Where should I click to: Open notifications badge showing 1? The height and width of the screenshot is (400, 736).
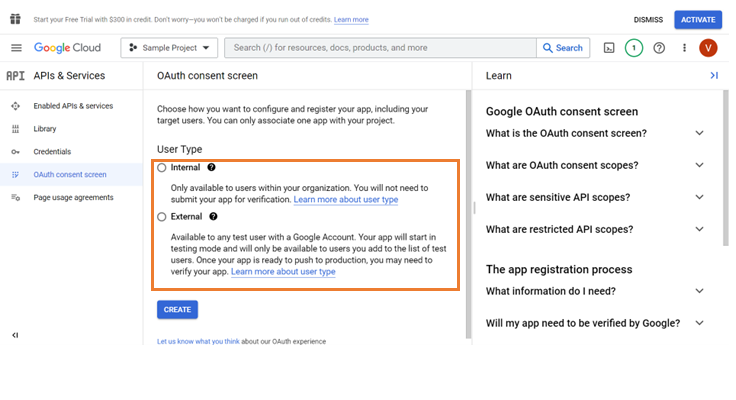(633, 48)
